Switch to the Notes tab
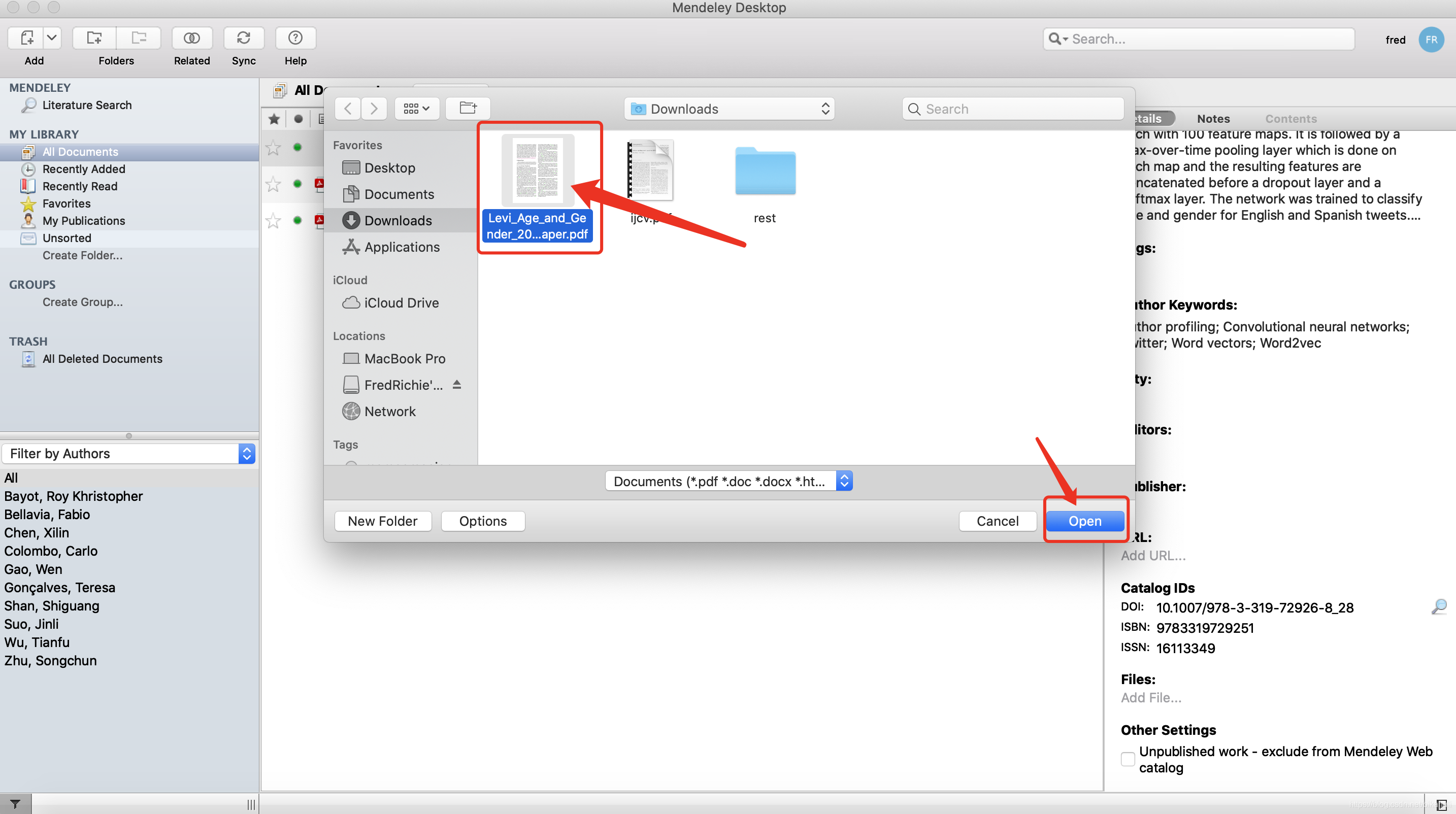This screenshot has height=814, width=1456. pos(1213,118)
